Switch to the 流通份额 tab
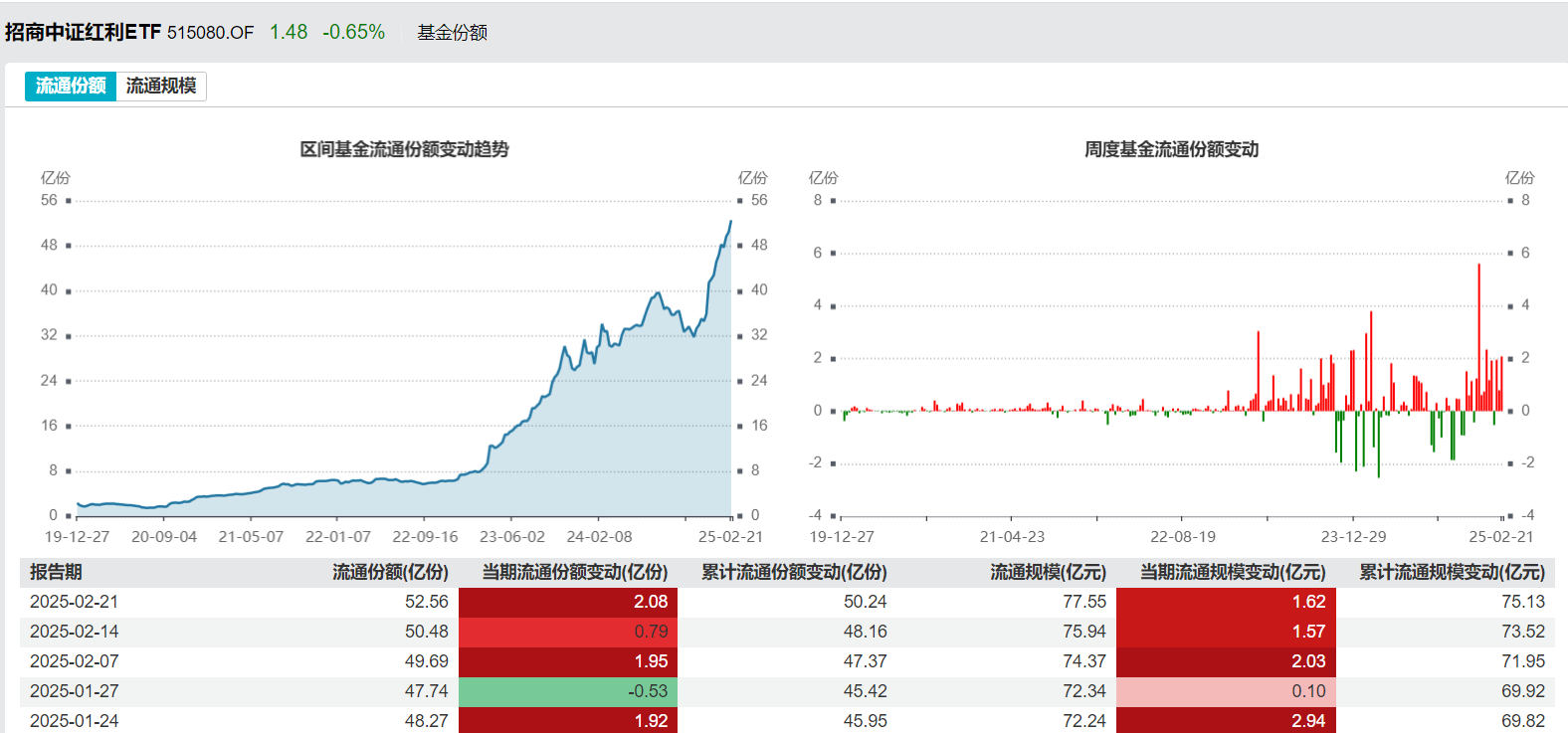1568x733 pixels. click(71, 86)
